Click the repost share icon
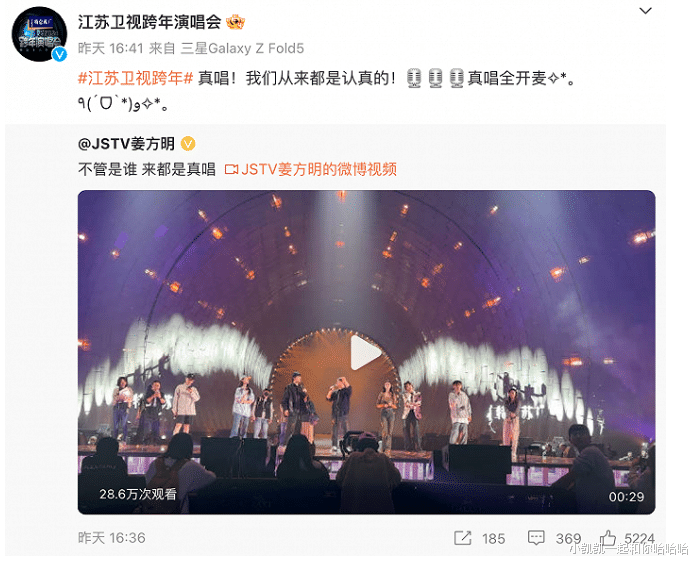 [463, 538]
